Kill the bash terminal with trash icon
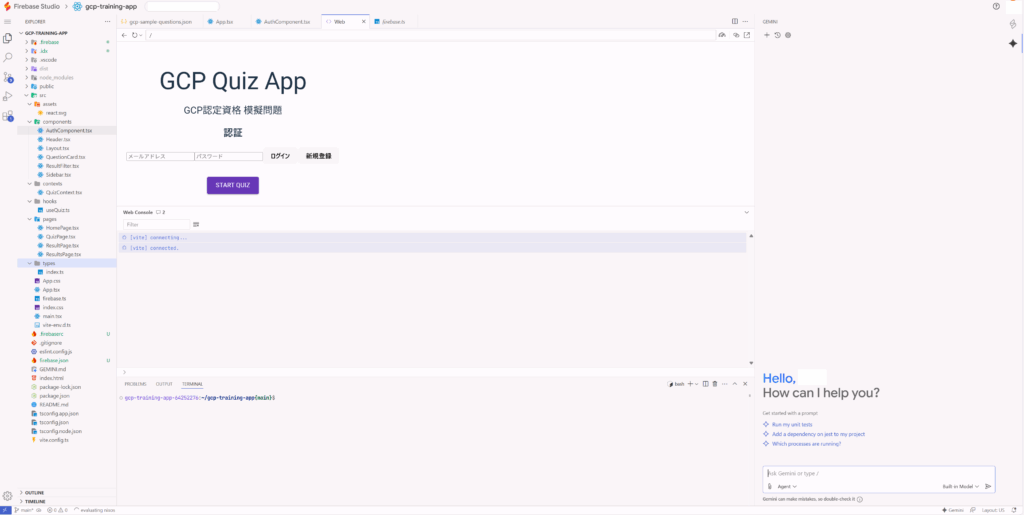 [x=714, y=384]
